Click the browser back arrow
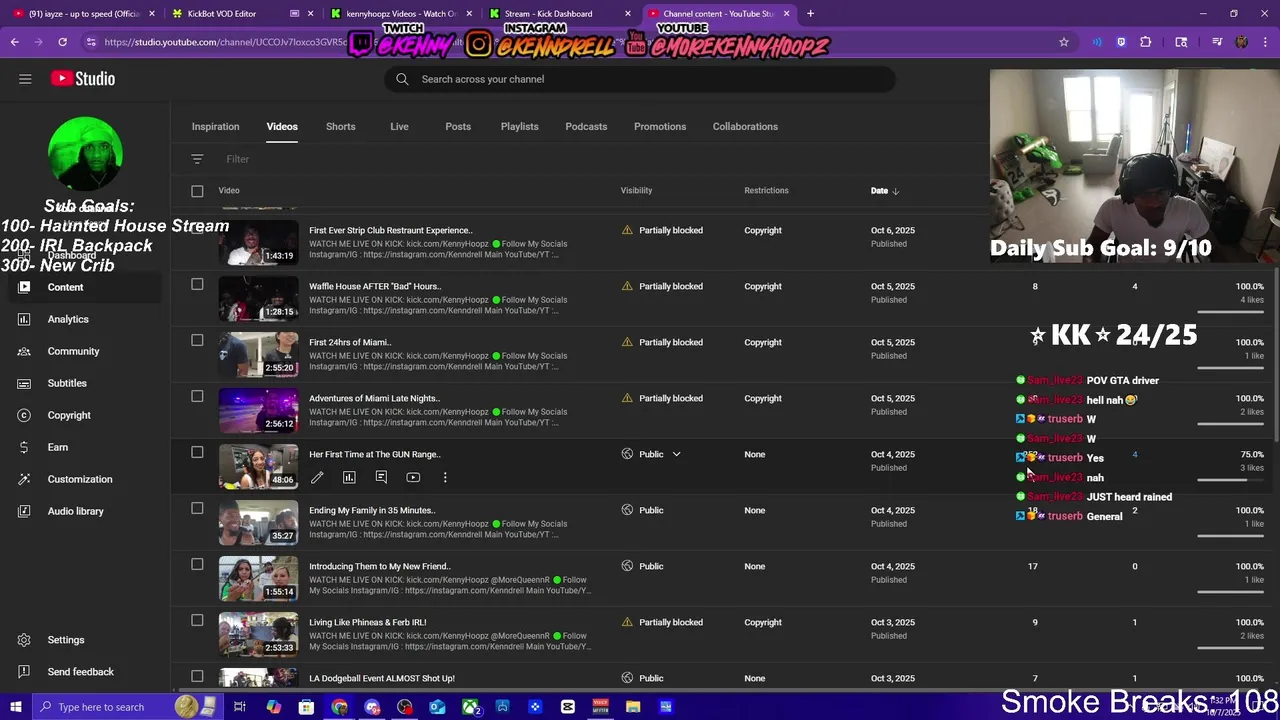The image size is (1280, 720). coord(15,42)
